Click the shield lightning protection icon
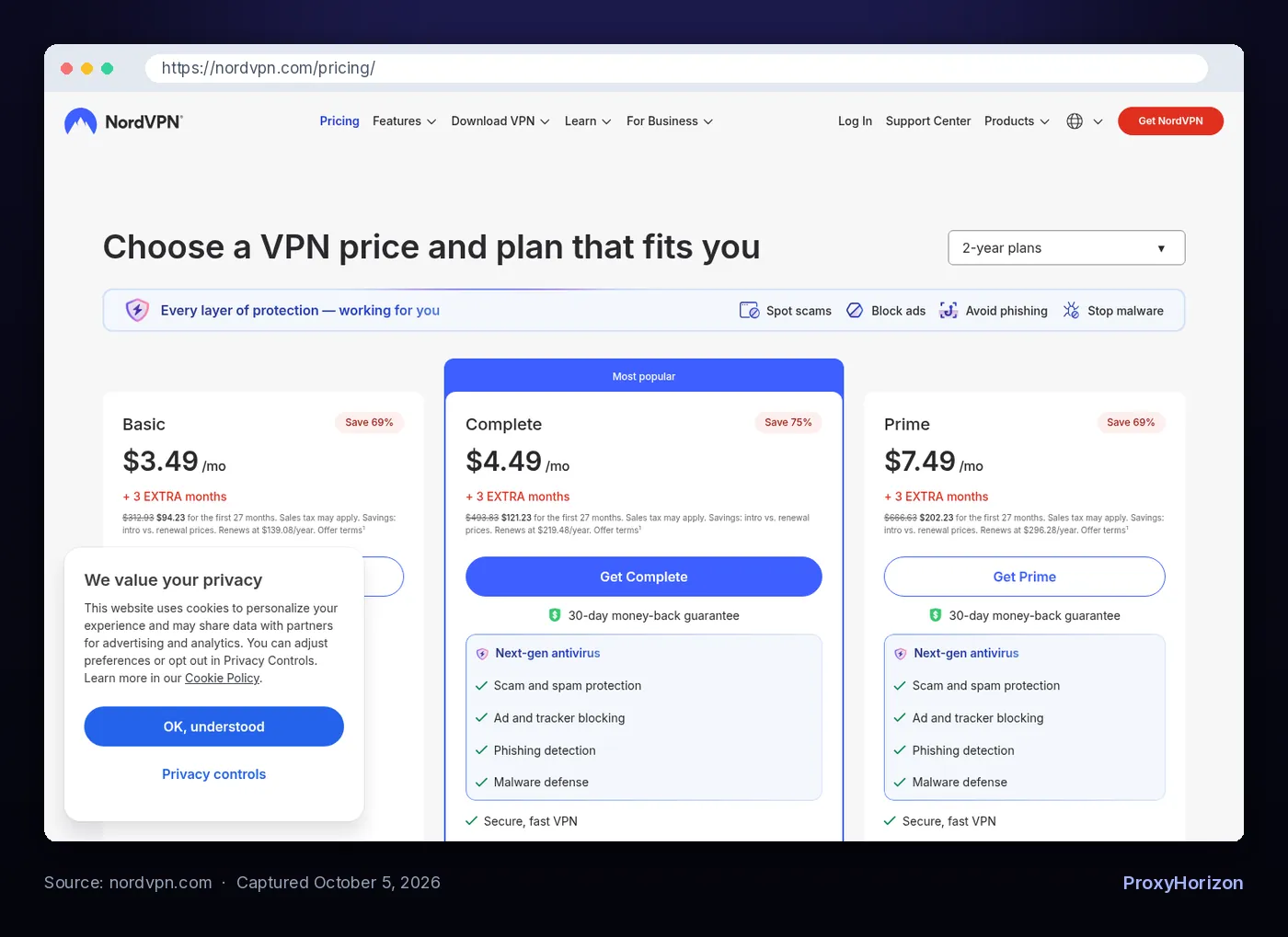The height and width of the screenshot is (937, 1288). 137,310
